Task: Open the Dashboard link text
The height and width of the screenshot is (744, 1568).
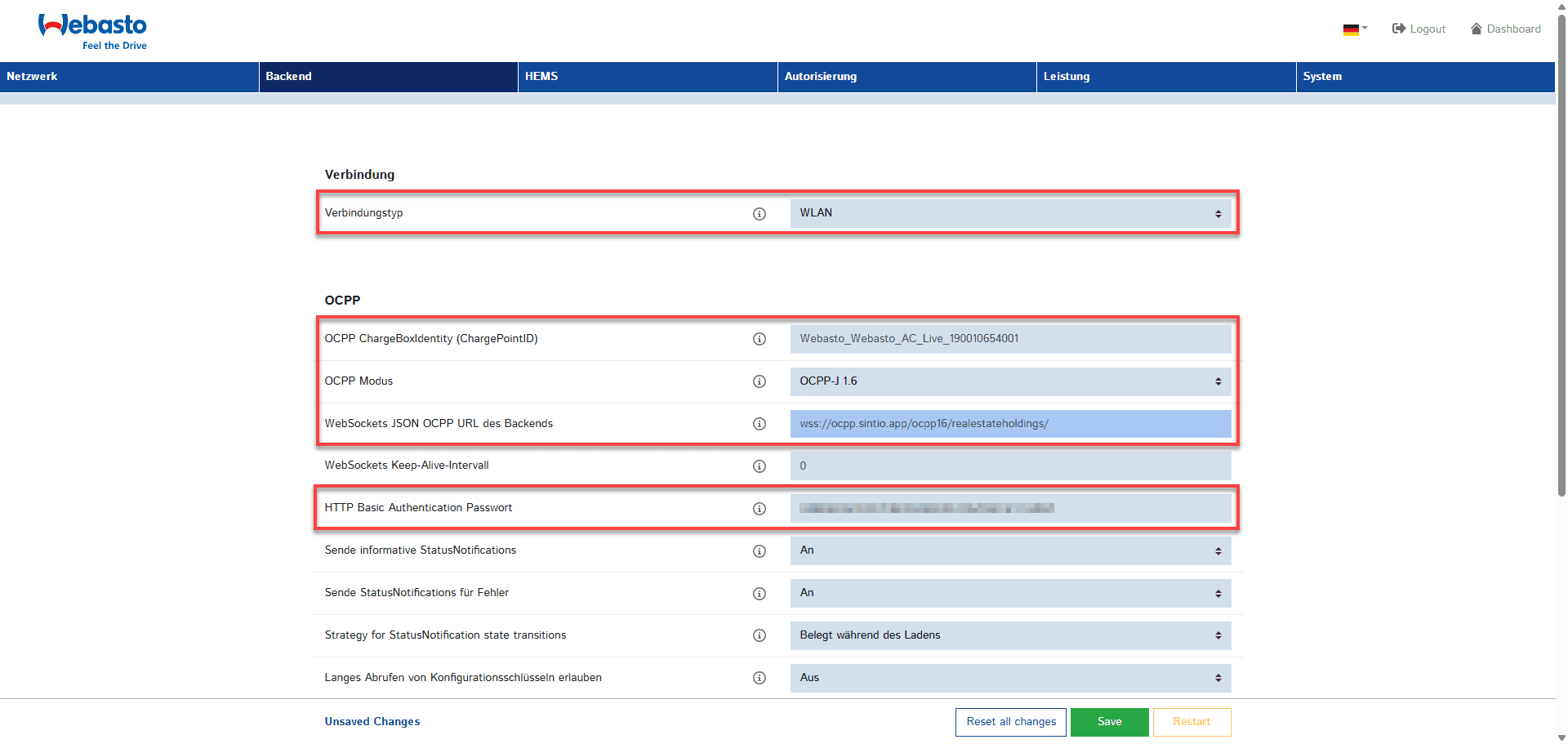Action: pyautogui.click(x=1513, y=29)
